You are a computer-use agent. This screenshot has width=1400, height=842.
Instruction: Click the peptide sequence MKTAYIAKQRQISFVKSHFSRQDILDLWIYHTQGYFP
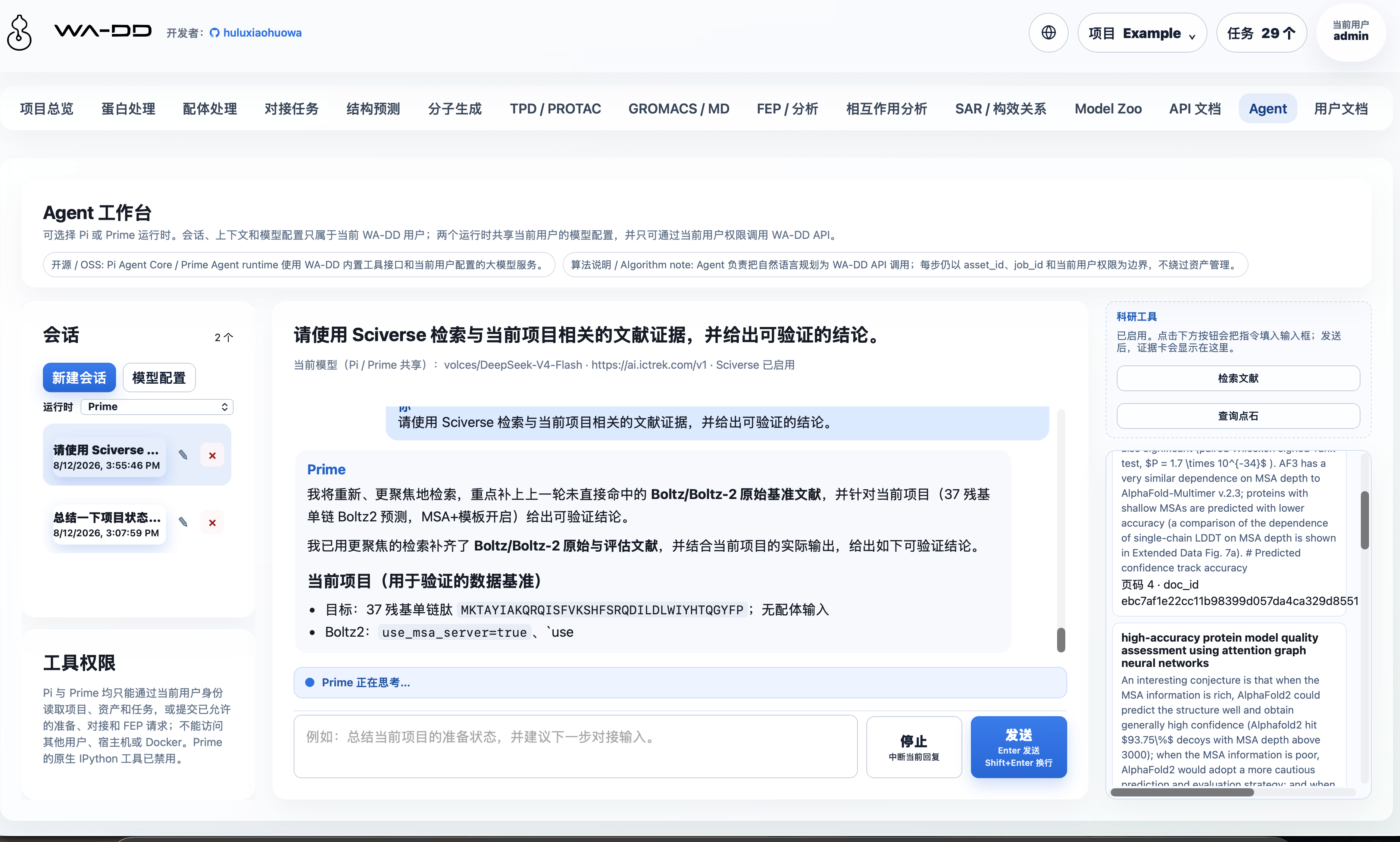pyautogui.click(x=602, y=610)
